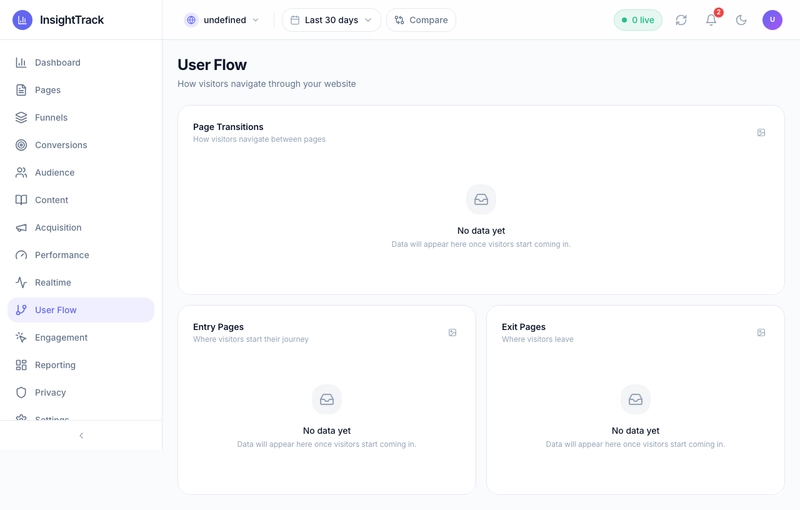Image resolution: width=800 pixels, height=510 pixels.
Task: Click the globe icon beside undefined
Action: tap(191, 20)
